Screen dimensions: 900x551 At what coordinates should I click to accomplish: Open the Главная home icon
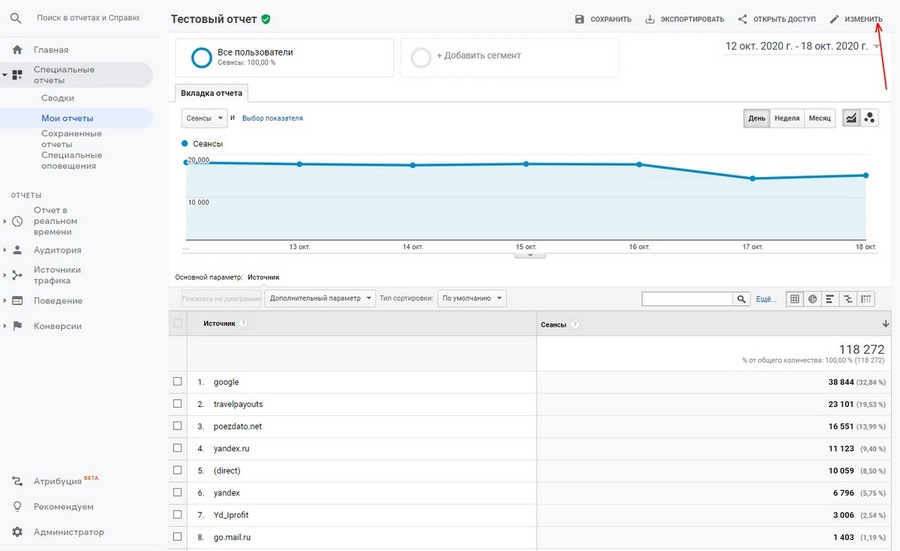(17, 50)
